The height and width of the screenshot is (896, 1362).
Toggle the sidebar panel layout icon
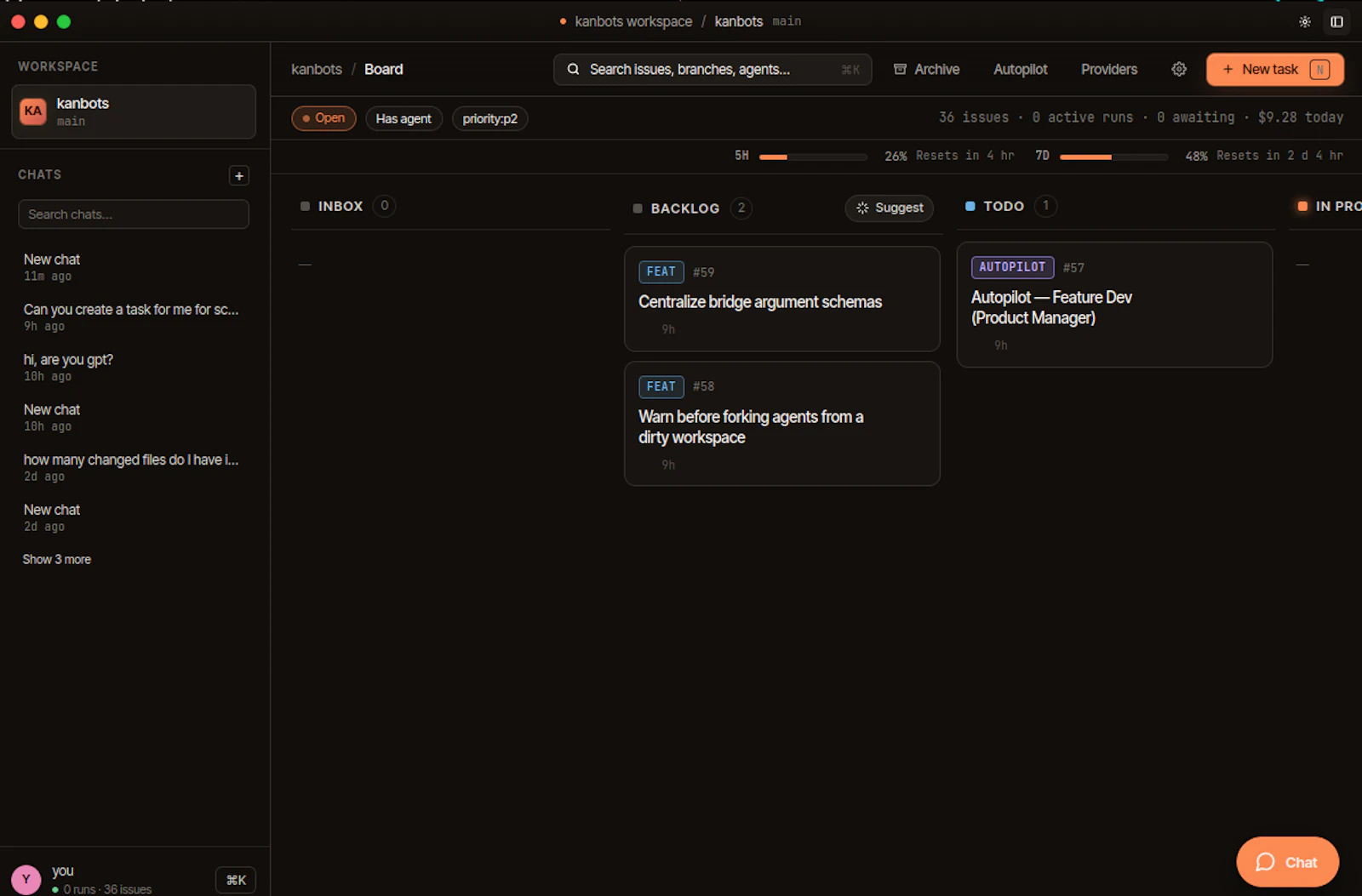pos(1336,22)
